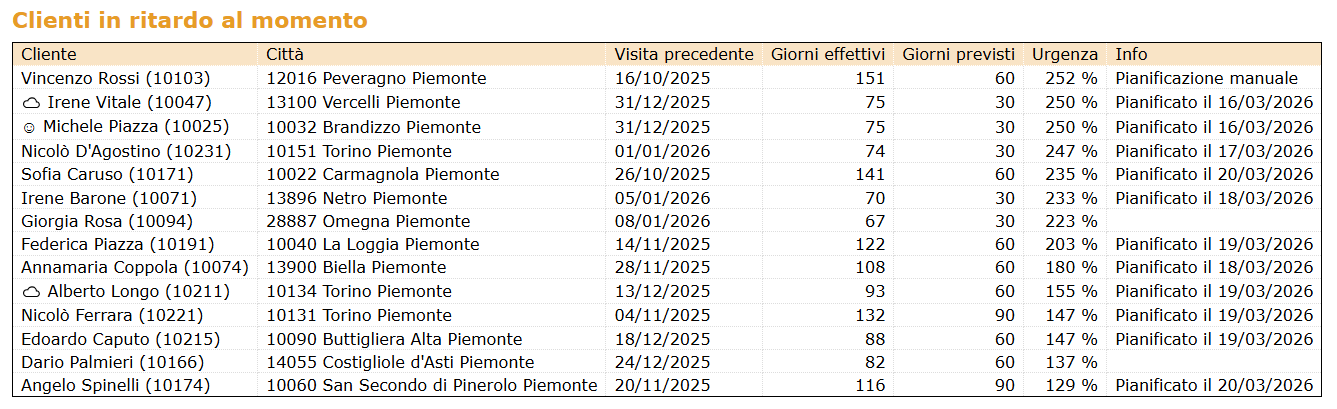1337x409 pixels.
Task: Click the Clienti in ritardo al momento heading
Action: click(190, 20)
